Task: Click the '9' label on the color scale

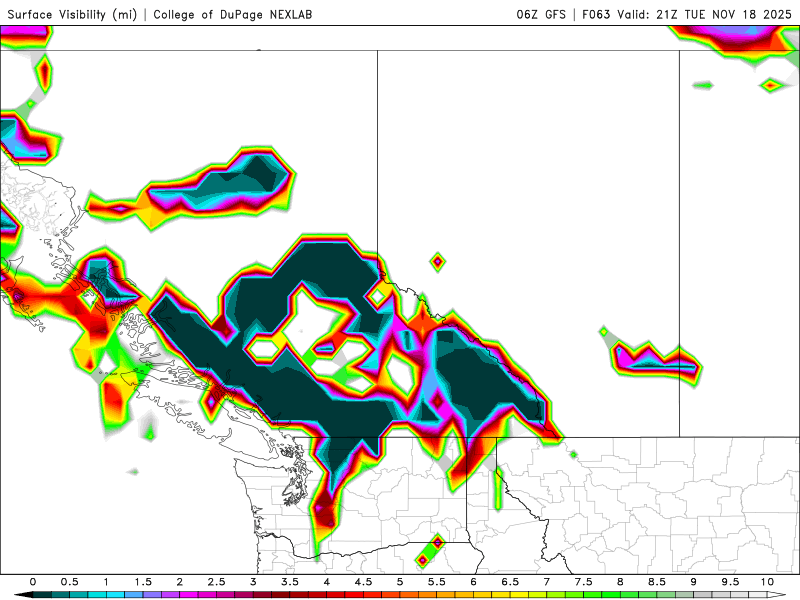Action: pos(694,582)
